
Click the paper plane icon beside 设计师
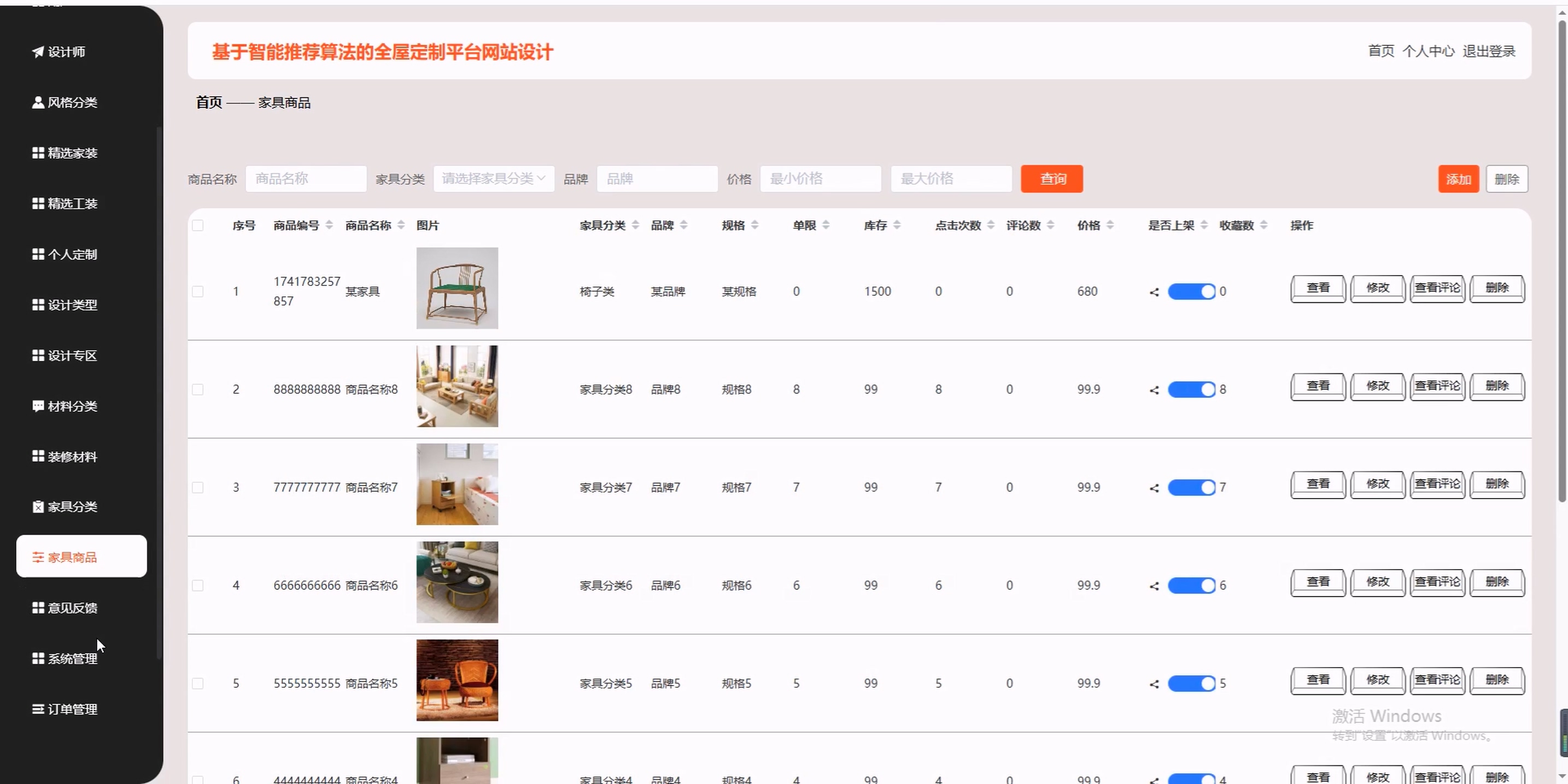pyautogui.click(x=38, y=52)
